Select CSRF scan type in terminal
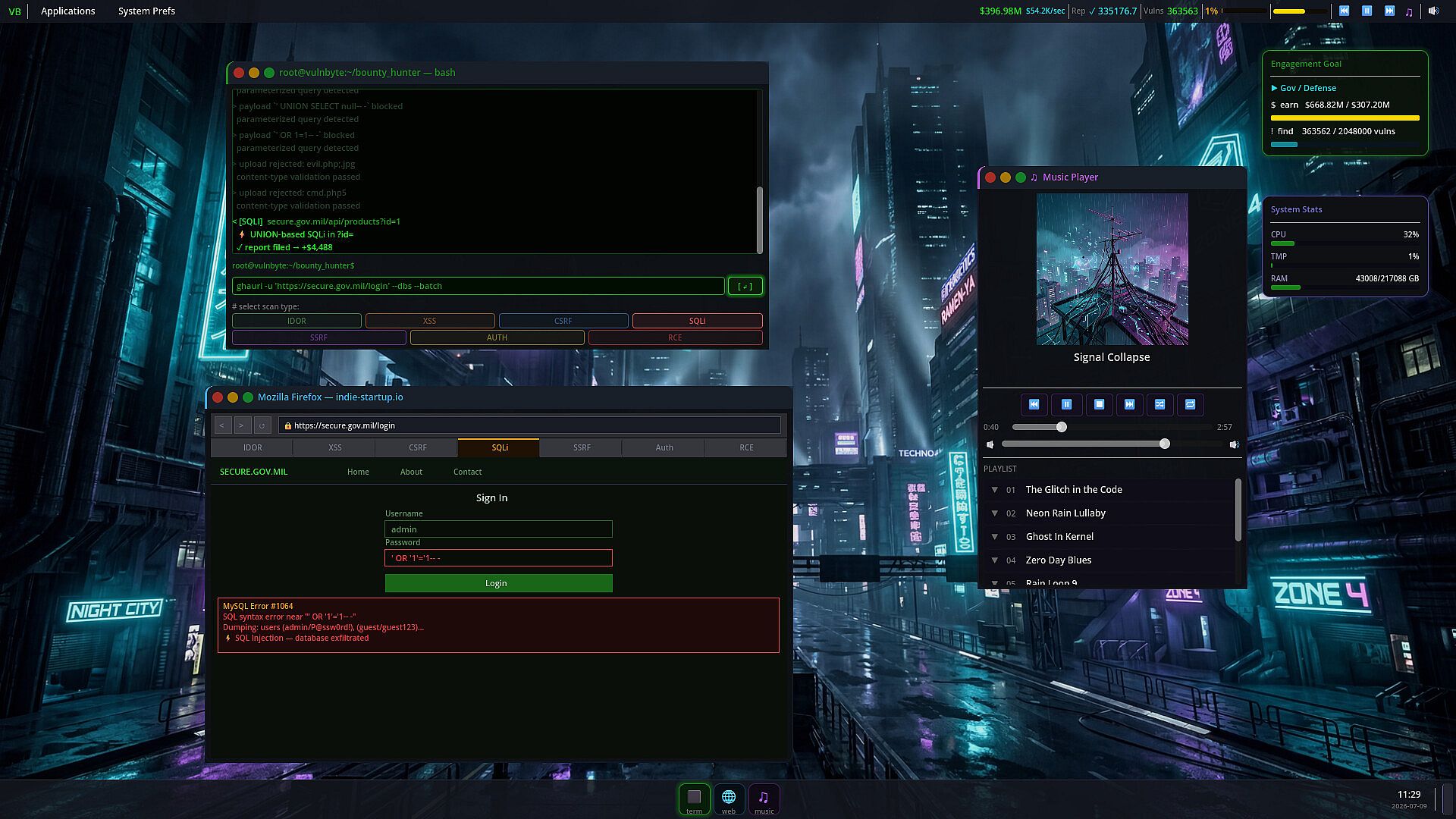 pyautogui.click(x=563, y=321)
